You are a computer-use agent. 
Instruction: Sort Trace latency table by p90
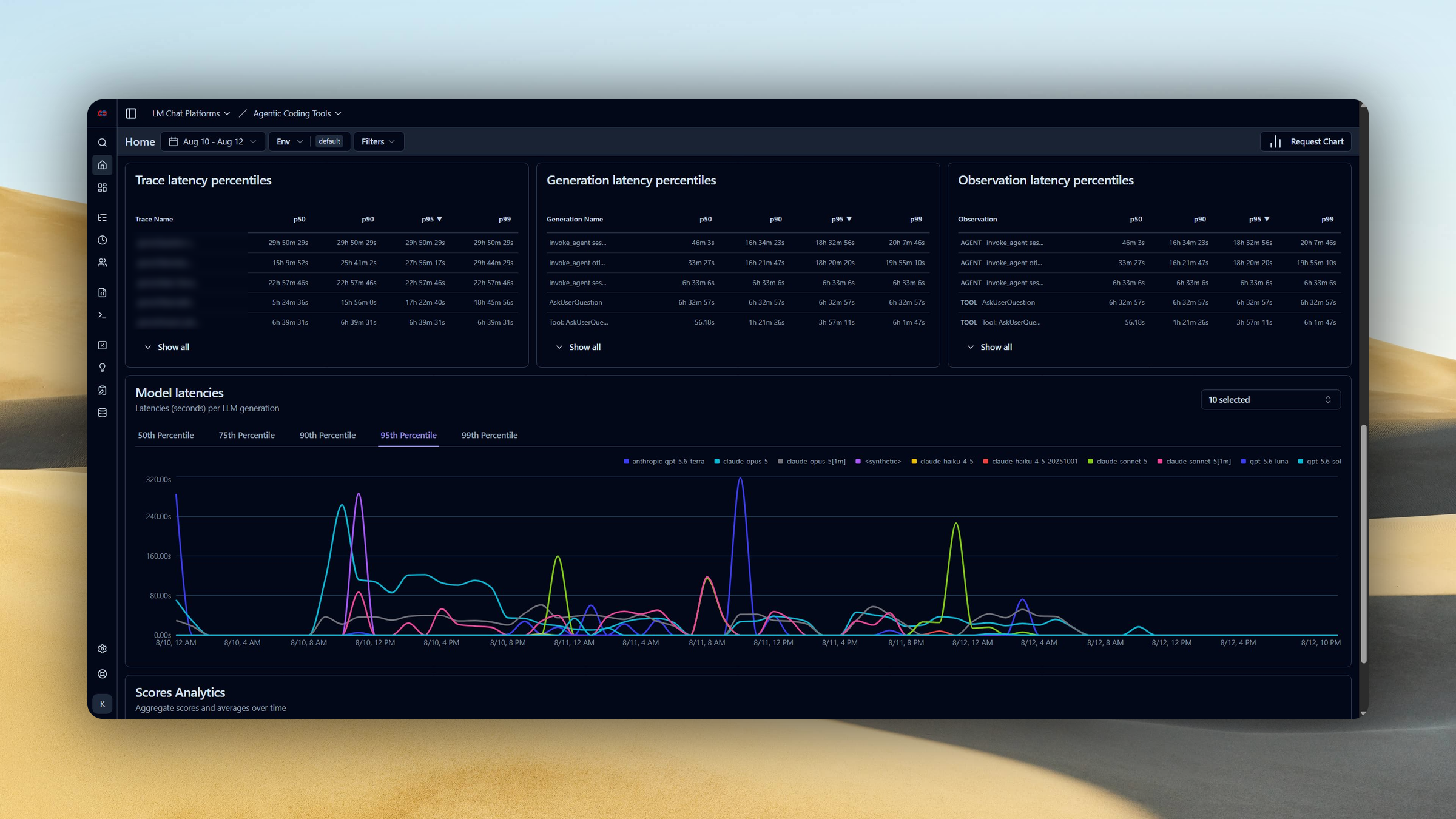pos(368,219)
